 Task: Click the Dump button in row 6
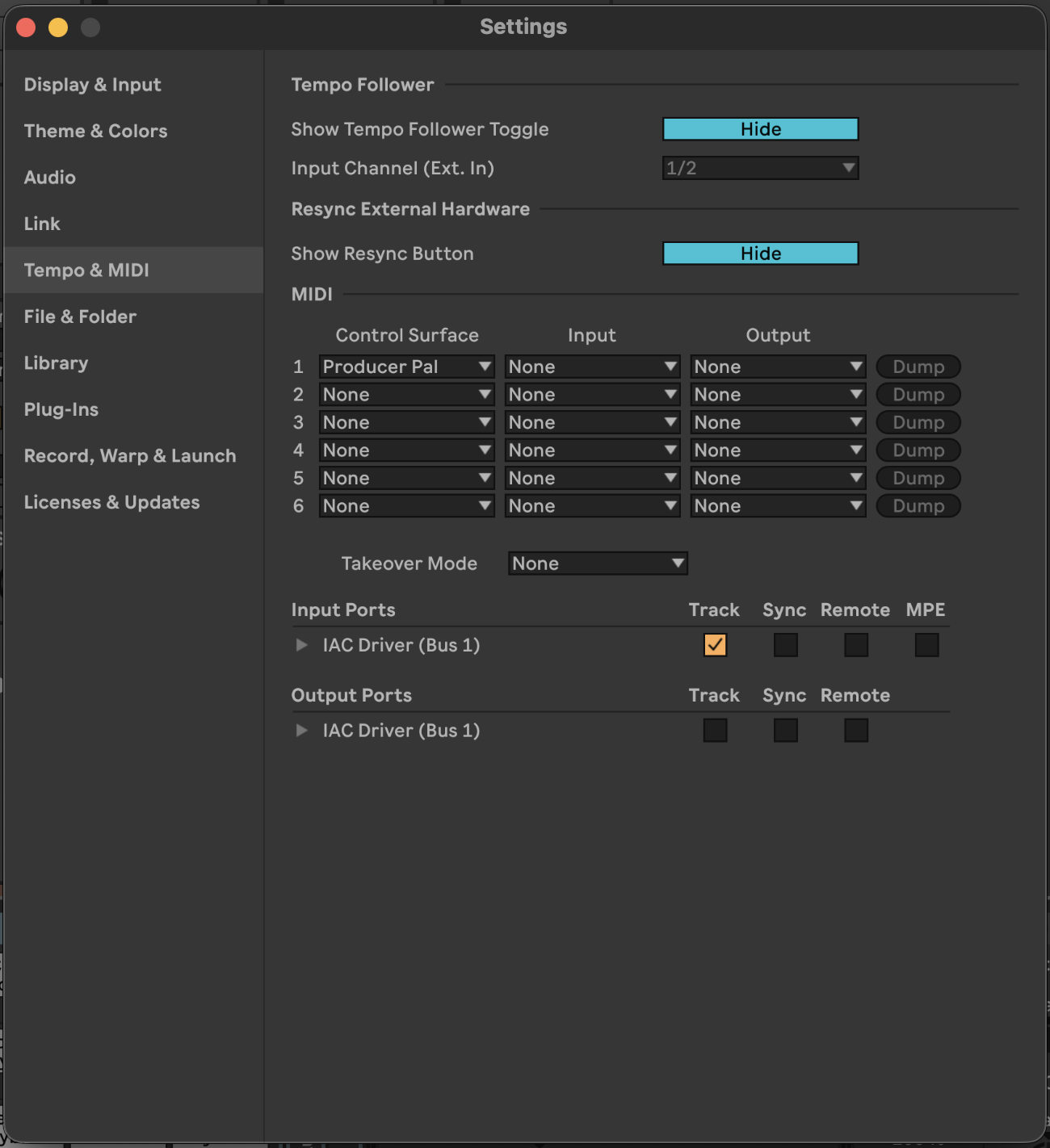(918, 506)
